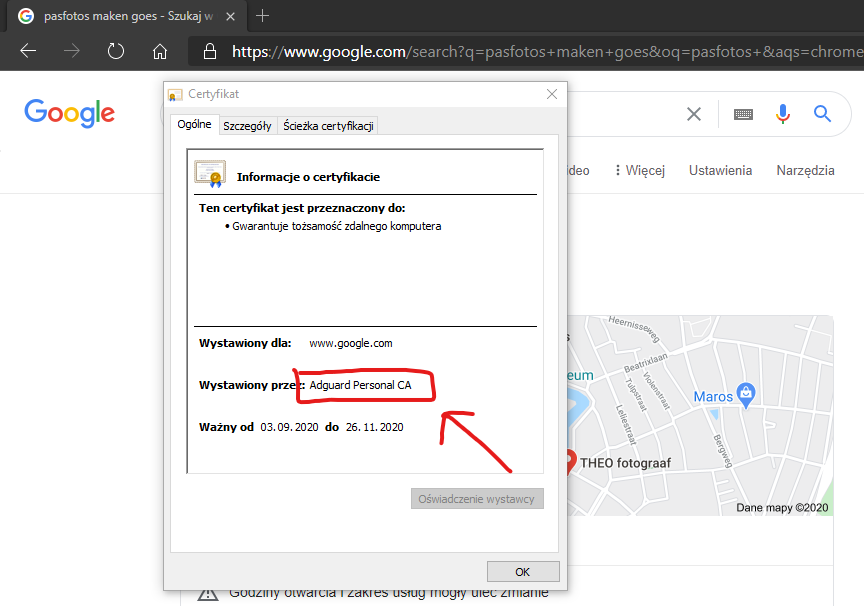
Task: Click the certificate ribbon icon beside 'Informacje o certyfikacie'
Action: point(210,174)
